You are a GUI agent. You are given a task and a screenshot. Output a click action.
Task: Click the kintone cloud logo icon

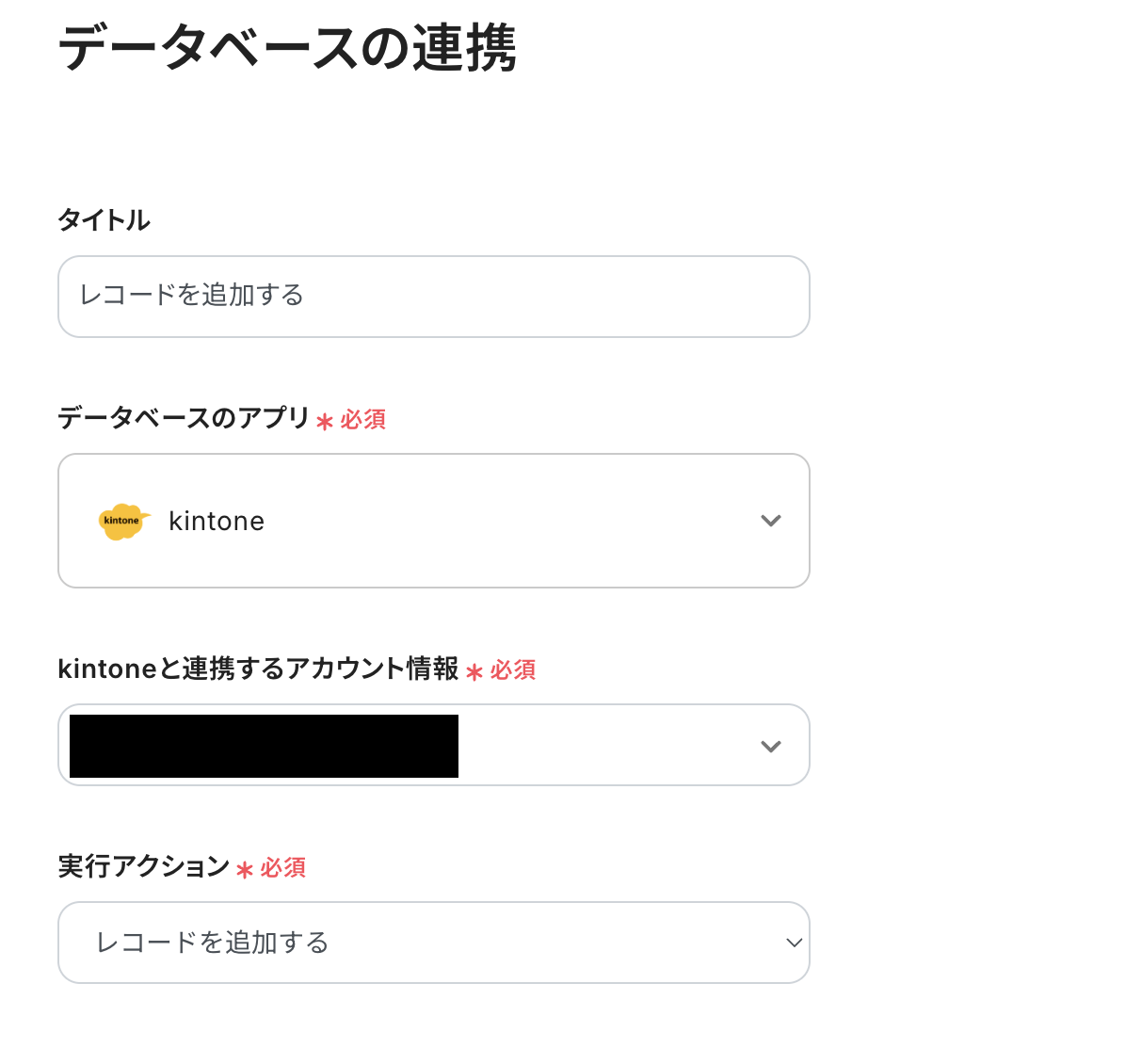[x=124, y=522]
